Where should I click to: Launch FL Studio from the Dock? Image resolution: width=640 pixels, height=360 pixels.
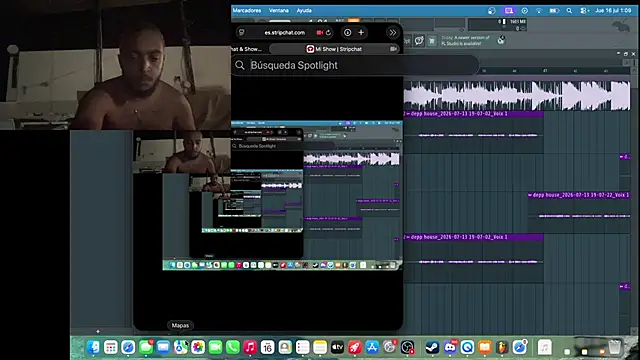(502, 347)
